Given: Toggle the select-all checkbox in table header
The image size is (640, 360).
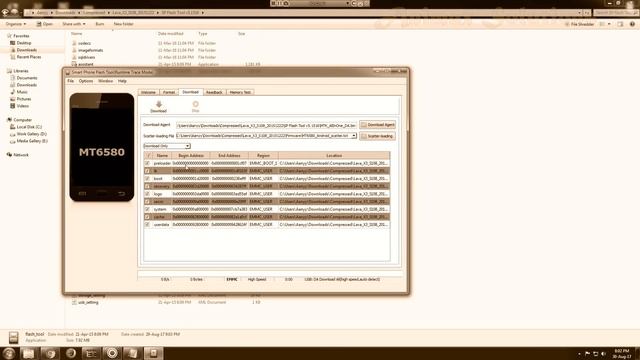Looking at the screenshot, I should 148,156.
